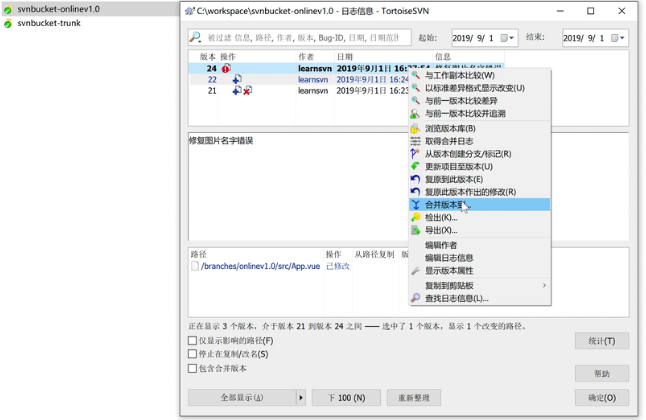Image resolution: width=646 pixels, height=420 pixels.
Task: Click the 起始 date value 2019/9/1
Action: [x=473, y=38]
